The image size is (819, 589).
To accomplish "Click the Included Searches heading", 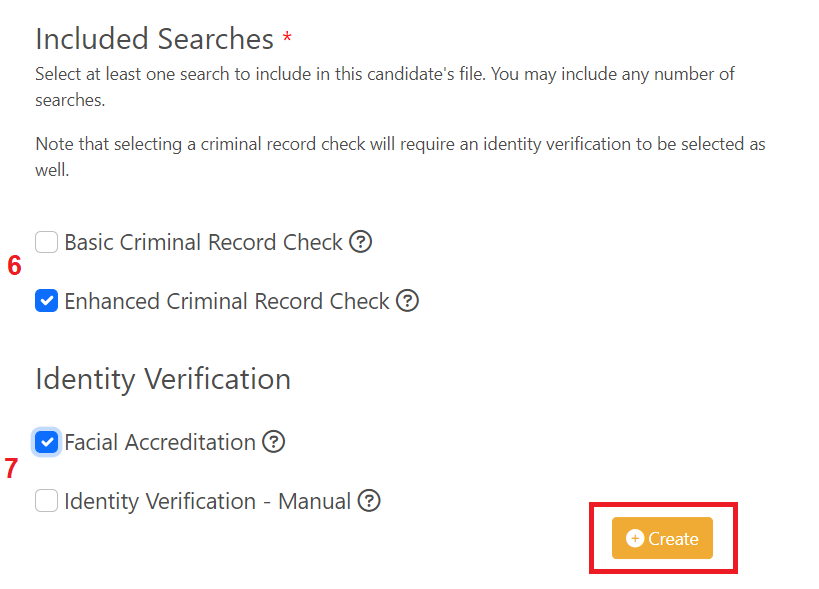I will (x=155, y=39).
